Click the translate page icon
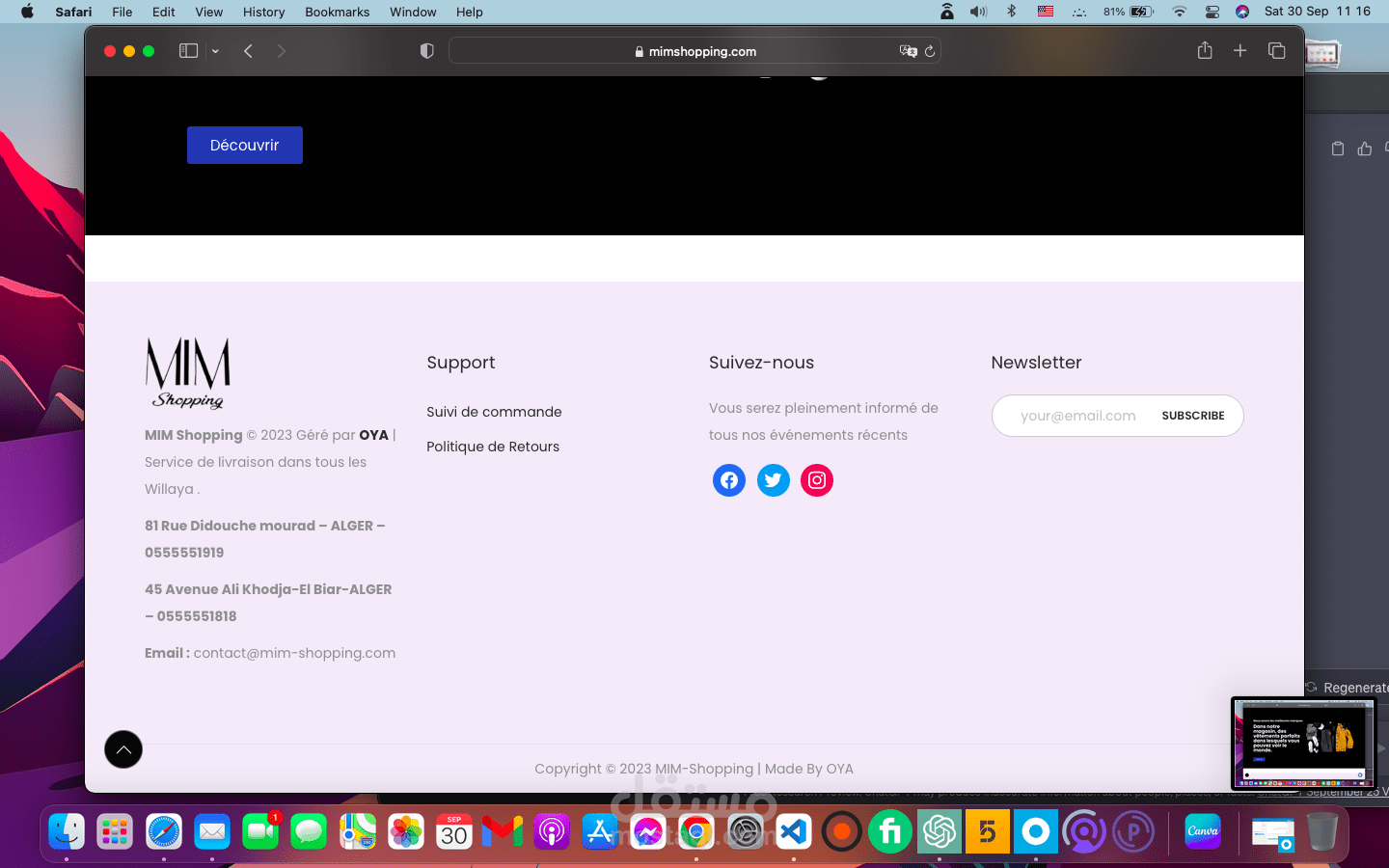The image size is (1389, 868). click(x=908, y=51)
